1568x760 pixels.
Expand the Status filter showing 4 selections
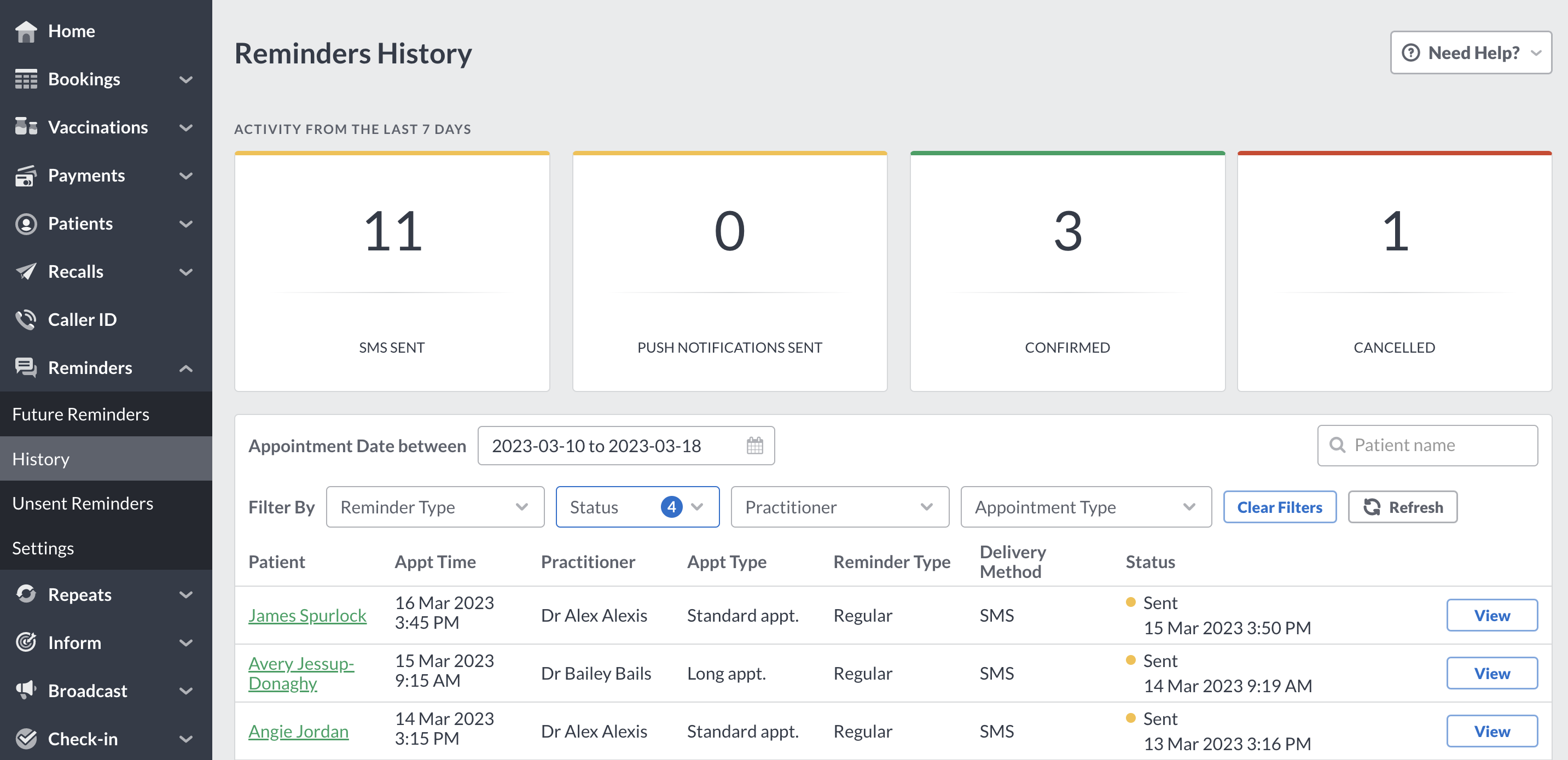click(637, 506)
